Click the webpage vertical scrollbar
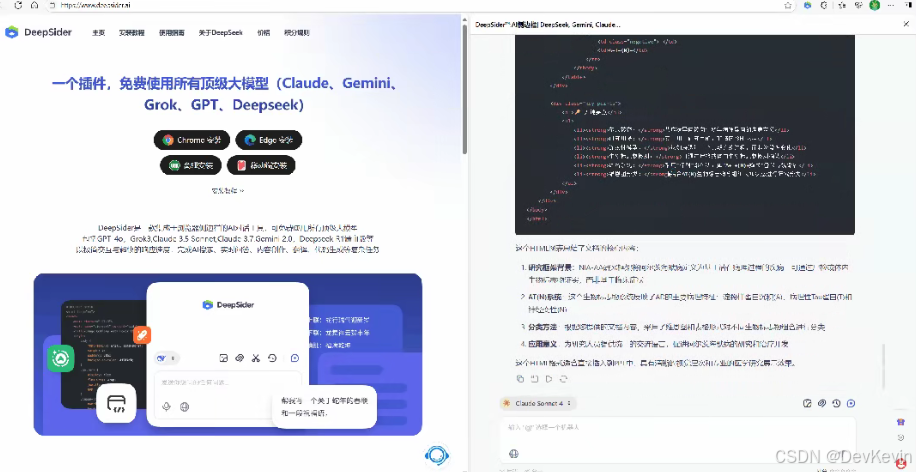 [x=465, y=88]
